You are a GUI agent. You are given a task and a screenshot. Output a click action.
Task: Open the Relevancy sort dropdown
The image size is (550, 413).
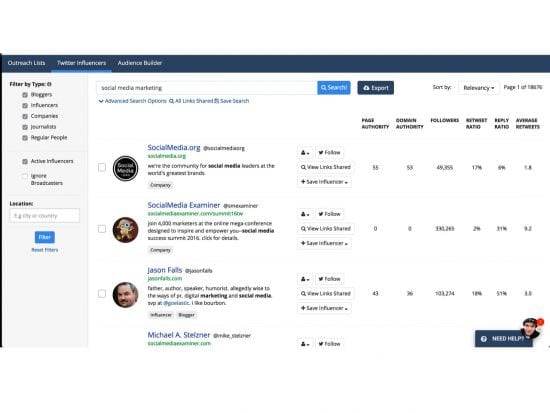coord(478,88)
